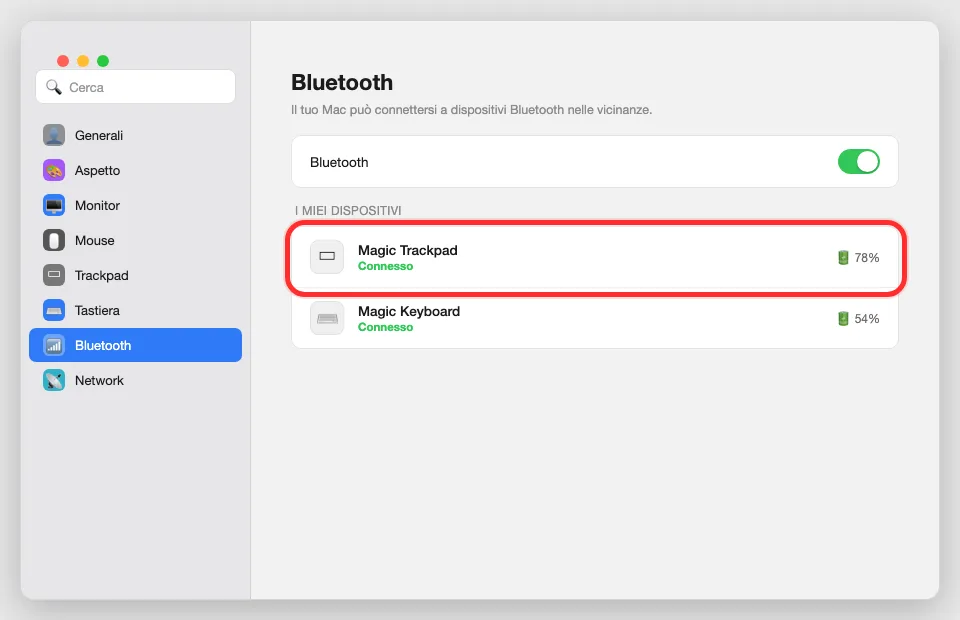The width and height of the screenshot is (960, 620).
Task: Click the Mouse sidebar icon
Action: click(54, 241)
